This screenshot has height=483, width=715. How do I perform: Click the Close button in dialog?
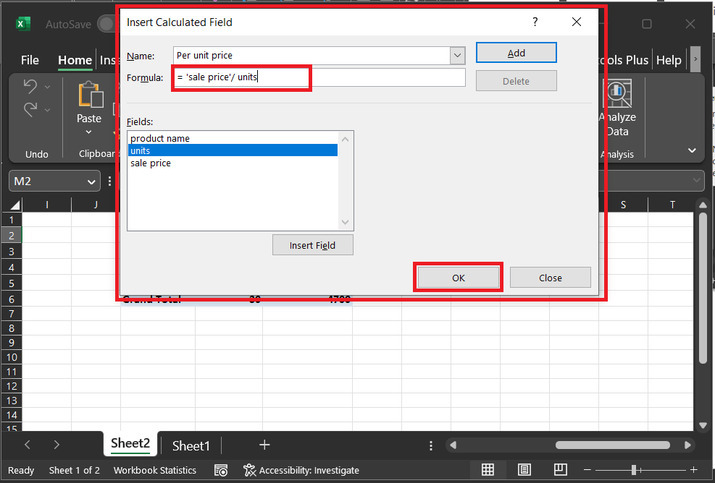click(550, 278)
